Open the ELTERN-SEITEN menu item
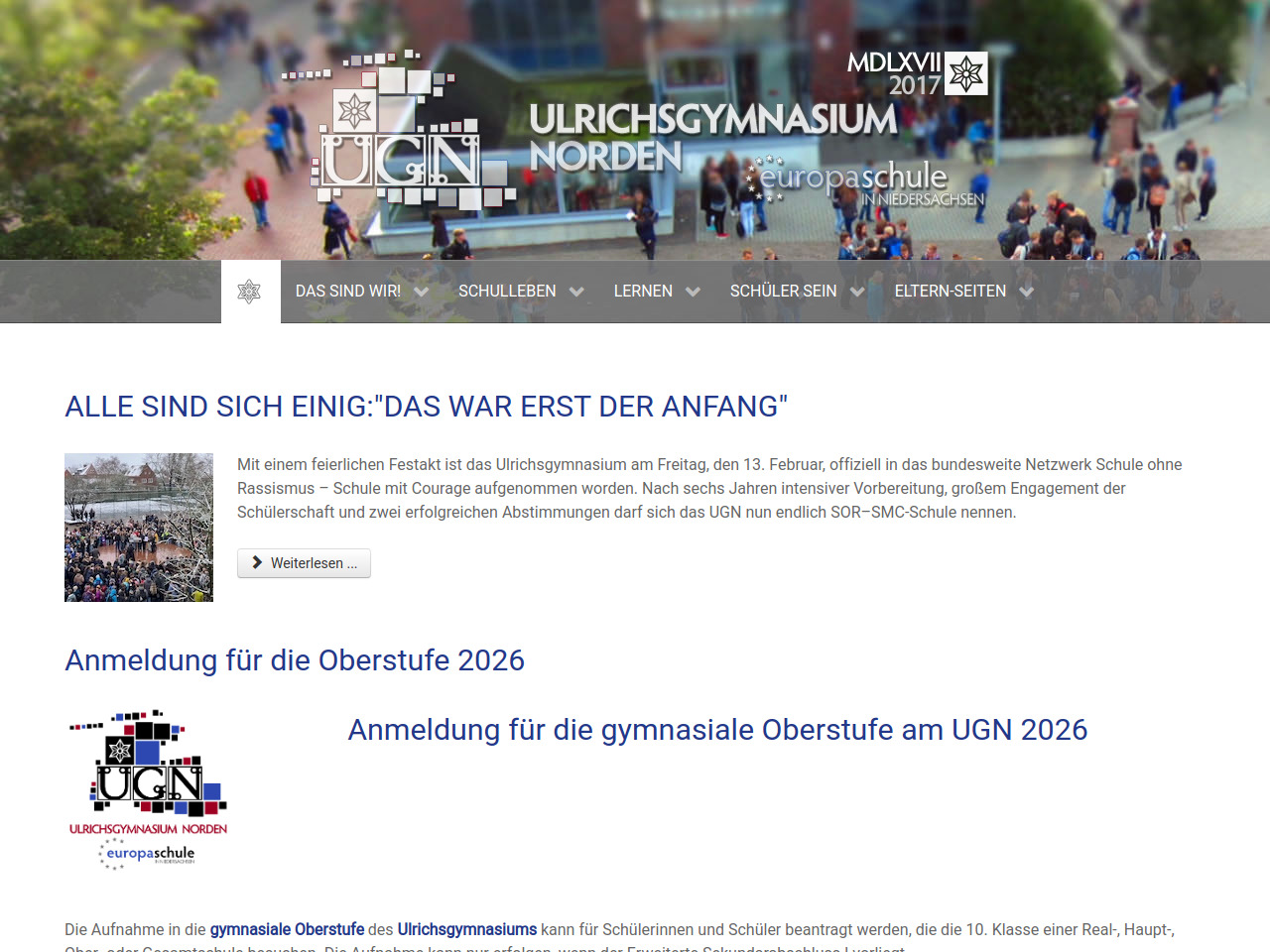The height and width of the screenshot is (952, 1270). (x=950, y=292)
